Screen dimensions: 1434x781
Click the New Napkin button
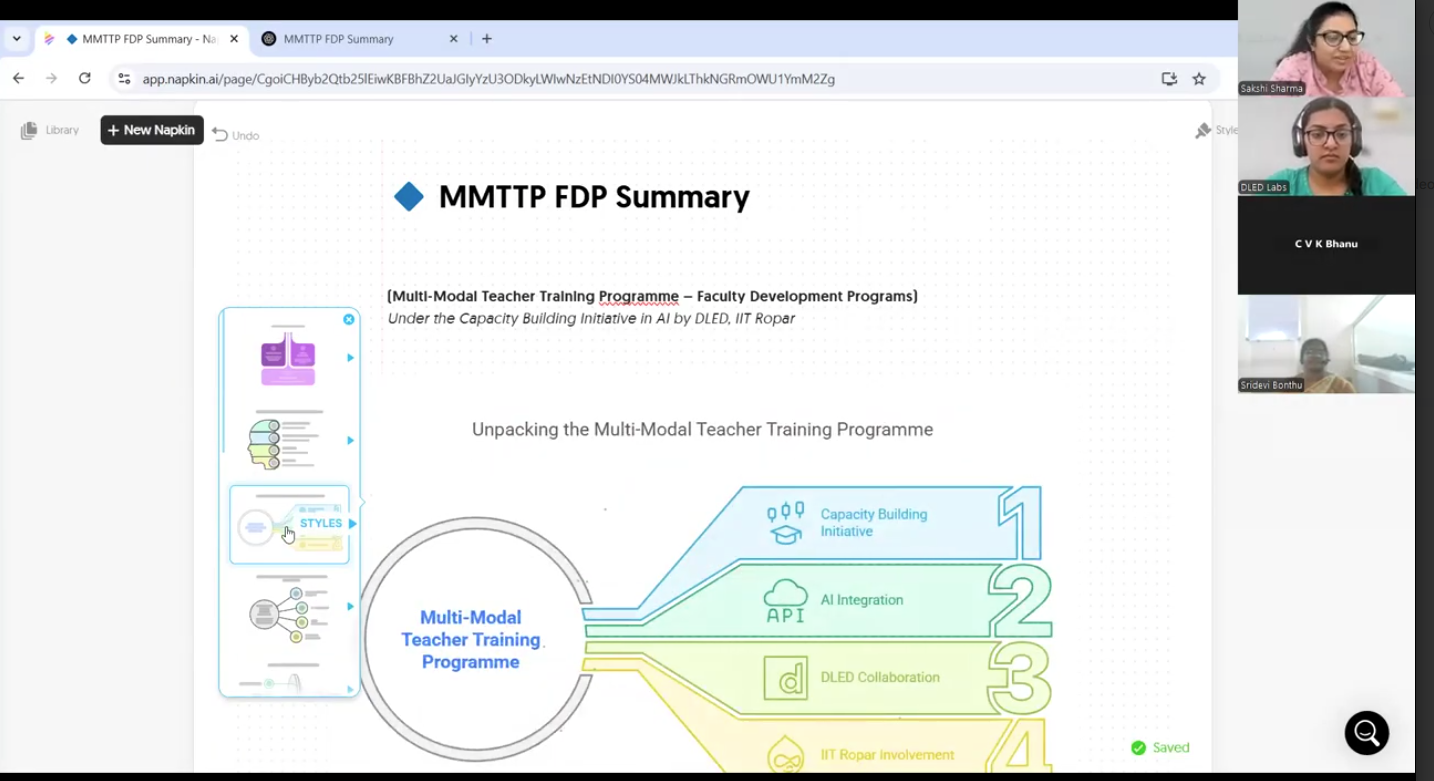pos(152,130)
